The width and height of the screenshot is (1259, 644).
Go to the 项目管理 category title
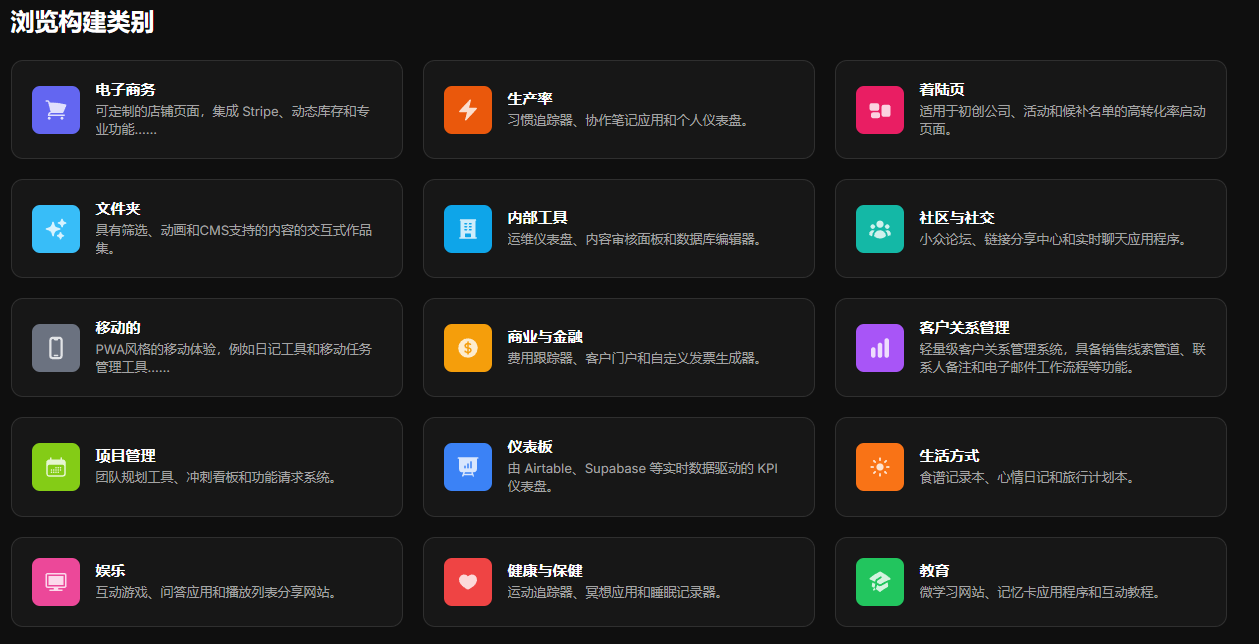tap(125, 456)
